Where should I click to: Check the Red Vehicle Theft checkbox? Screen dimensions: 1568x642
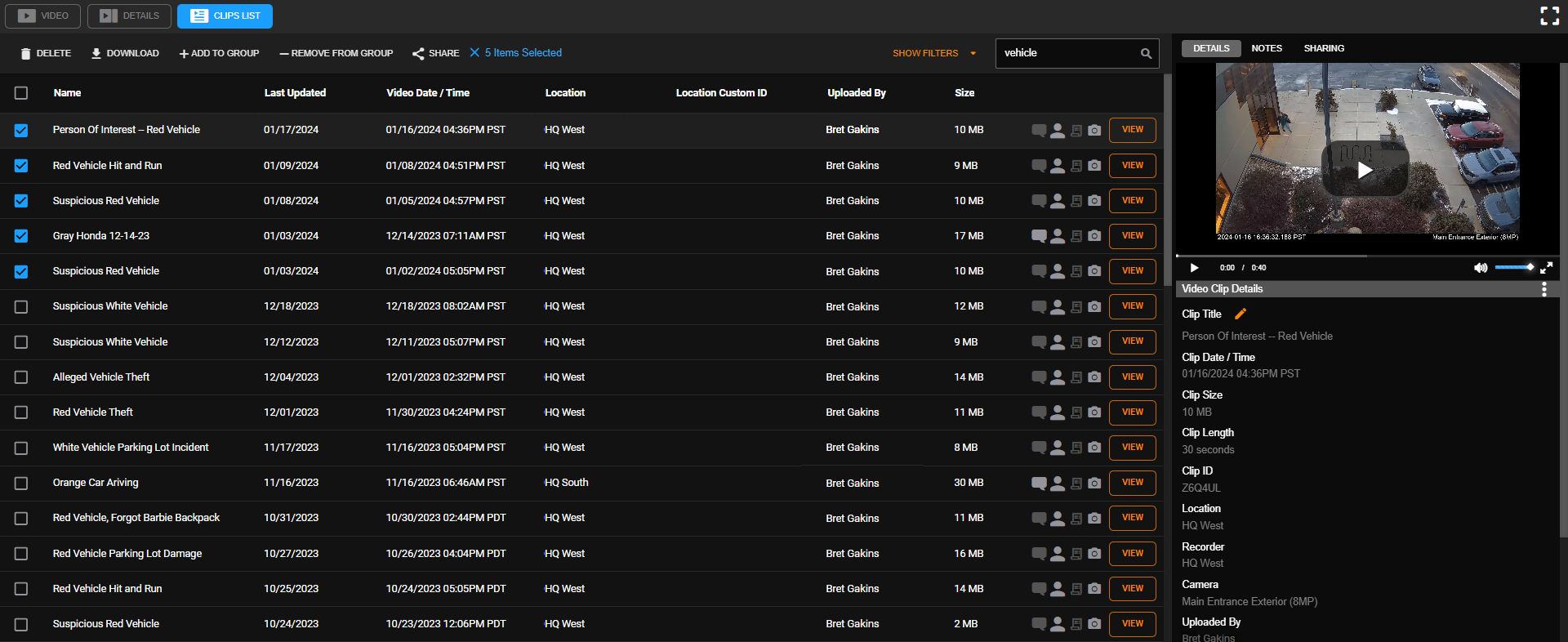tap(21, 412)
